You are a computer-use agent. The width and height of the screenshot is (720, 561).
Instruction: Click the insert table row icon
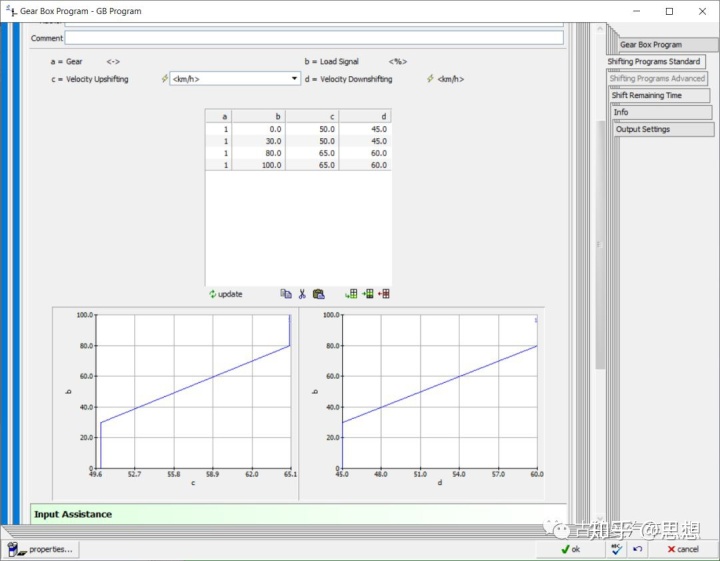367,294
